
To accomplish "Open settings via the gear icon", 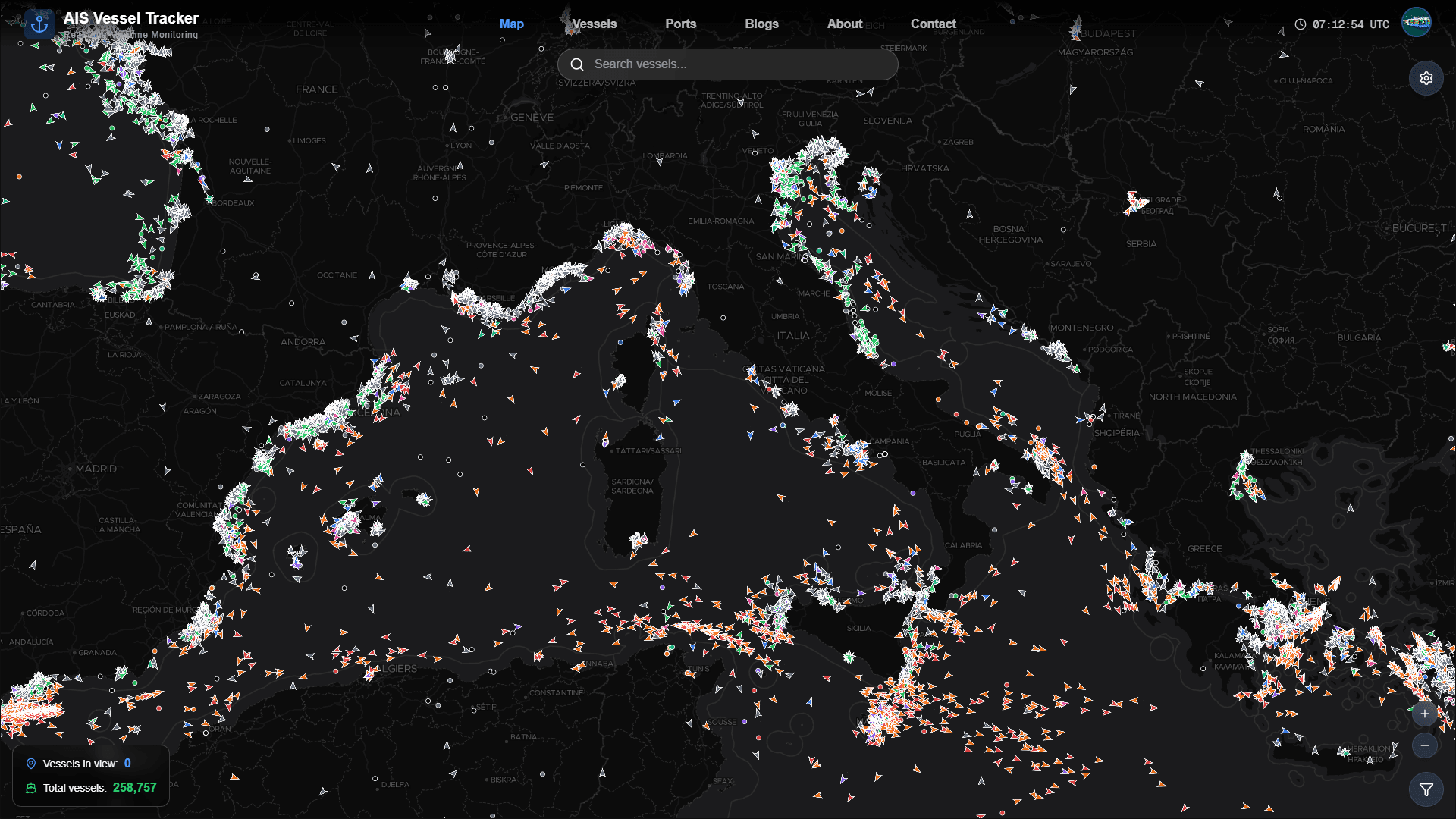I will pyautogui.click(x=1426, y=78).
